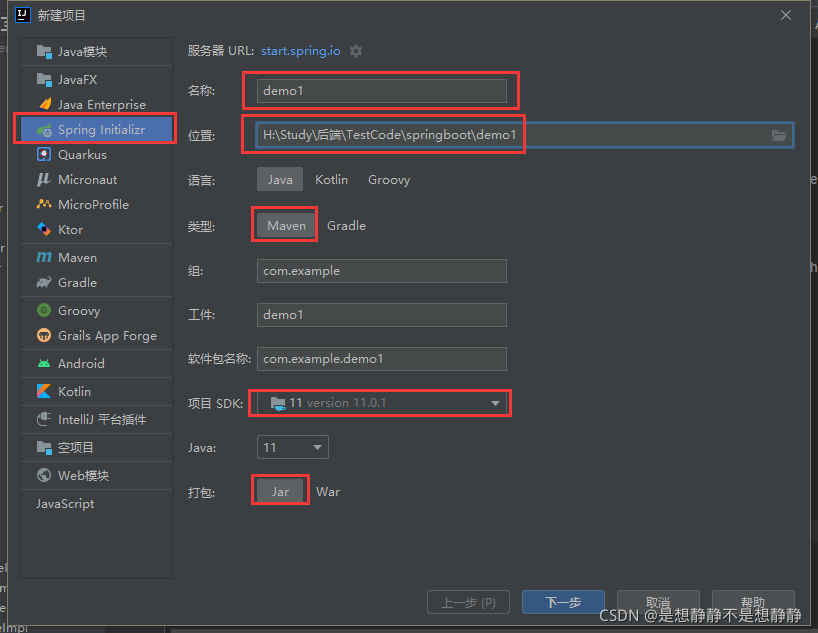
Task: Click the Java模块 folder icon
Action: (x=44, y=52)
